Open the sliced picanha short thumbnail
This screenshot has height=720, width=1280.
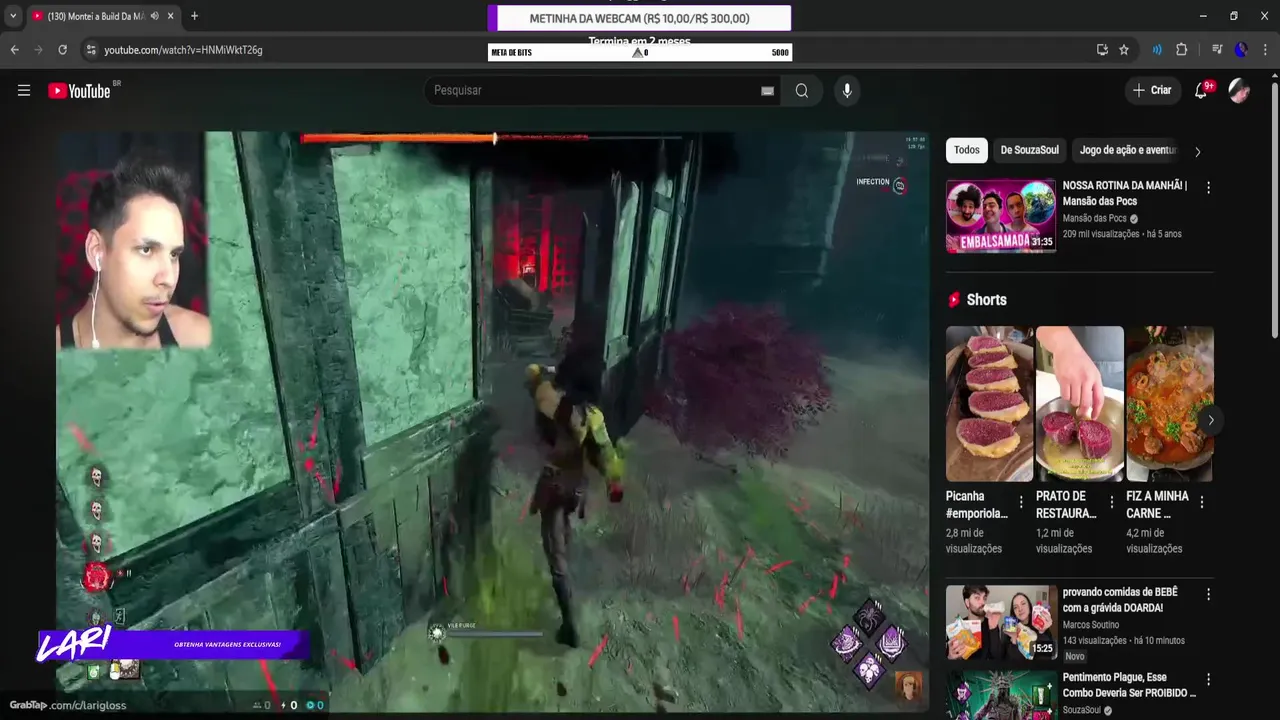coord(990,404)
